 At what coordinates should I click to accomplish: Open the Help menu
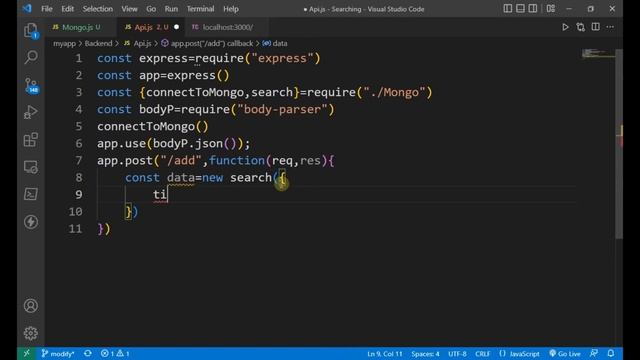(x=231, y=9)
